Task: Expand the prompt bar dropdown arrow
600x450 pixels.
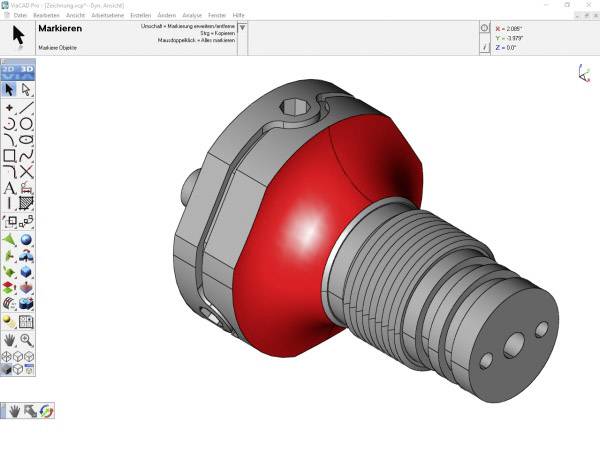Action: point(243,28)
